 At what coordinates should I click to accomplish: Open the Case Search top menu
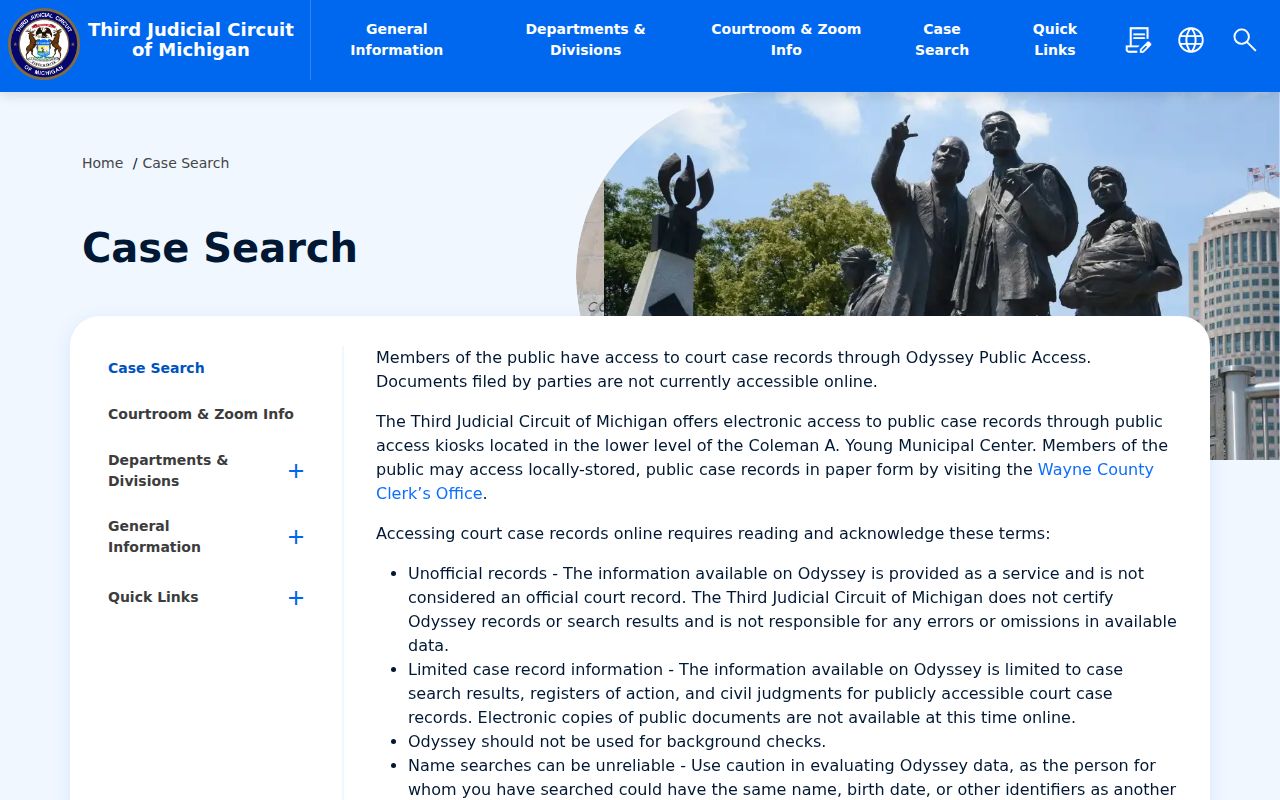coord(942,40)
